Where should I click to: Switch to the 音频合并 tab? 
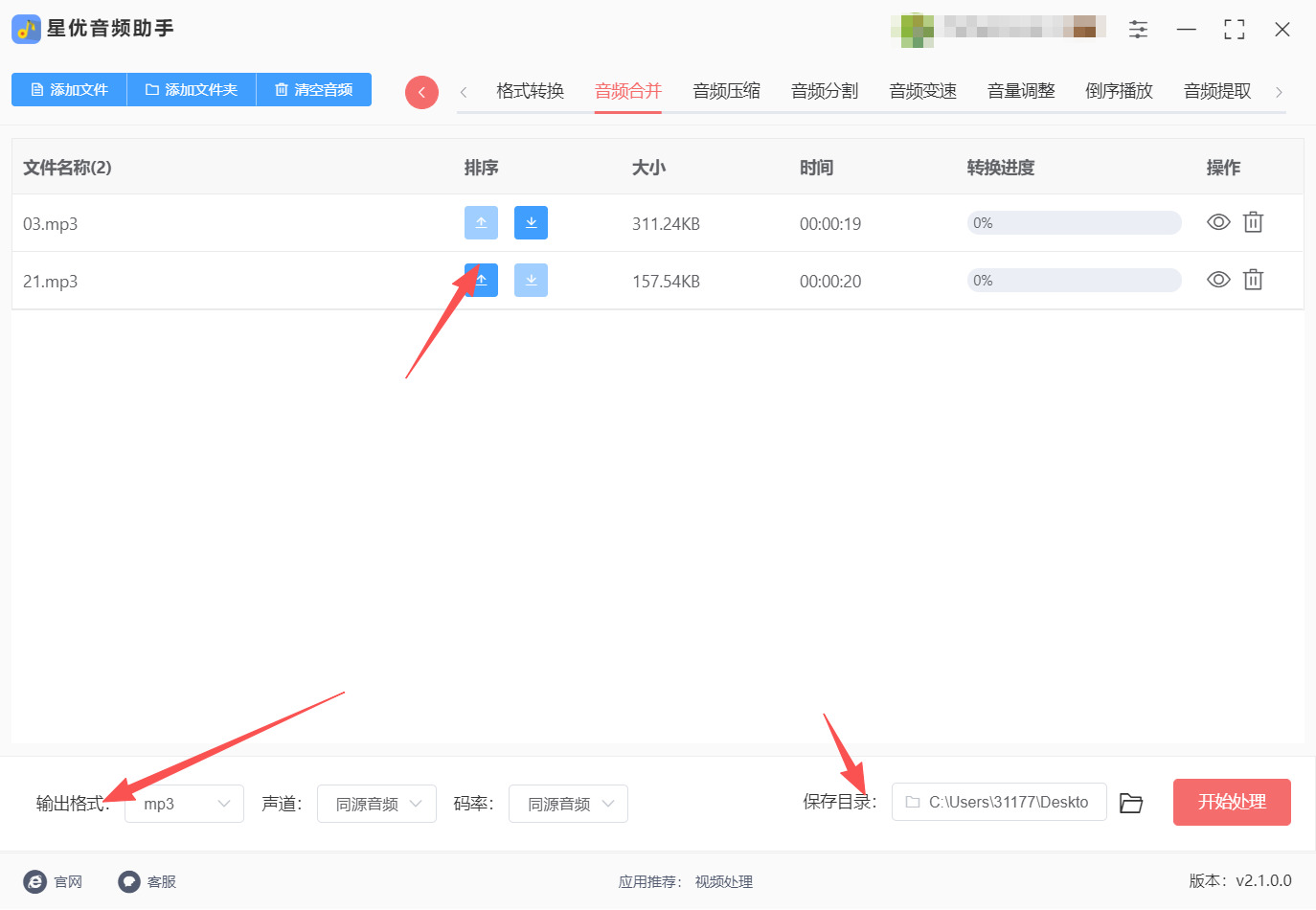point(628,91)
